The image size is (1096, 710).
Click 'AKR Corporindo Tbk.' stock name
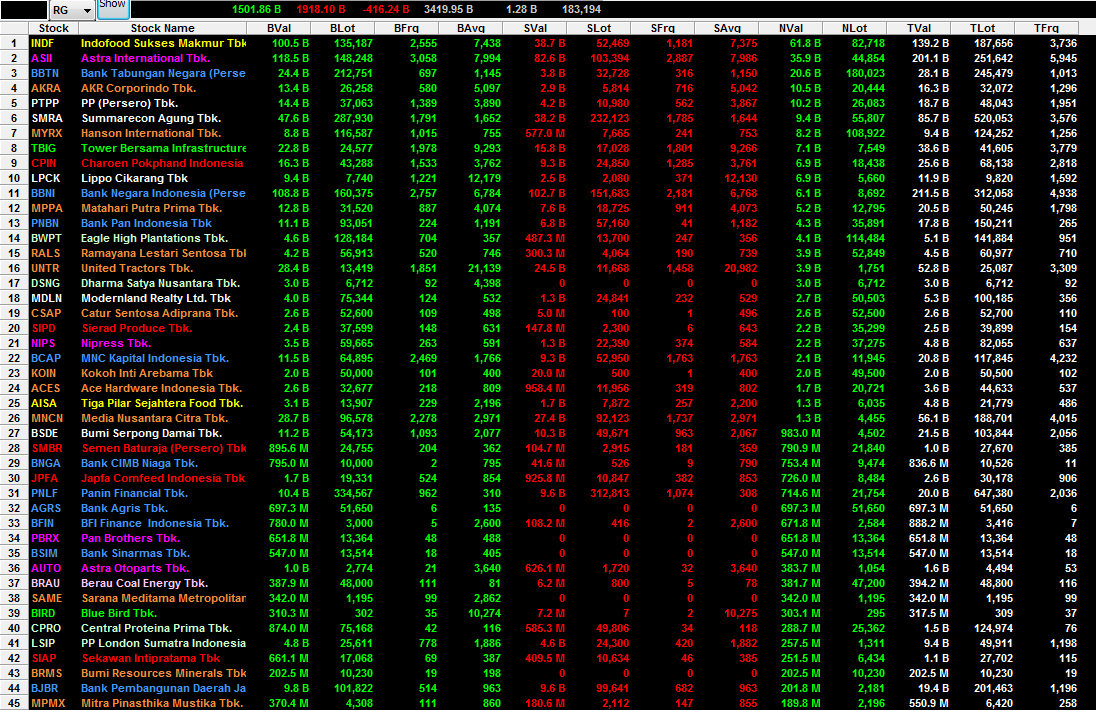[138, 88]
